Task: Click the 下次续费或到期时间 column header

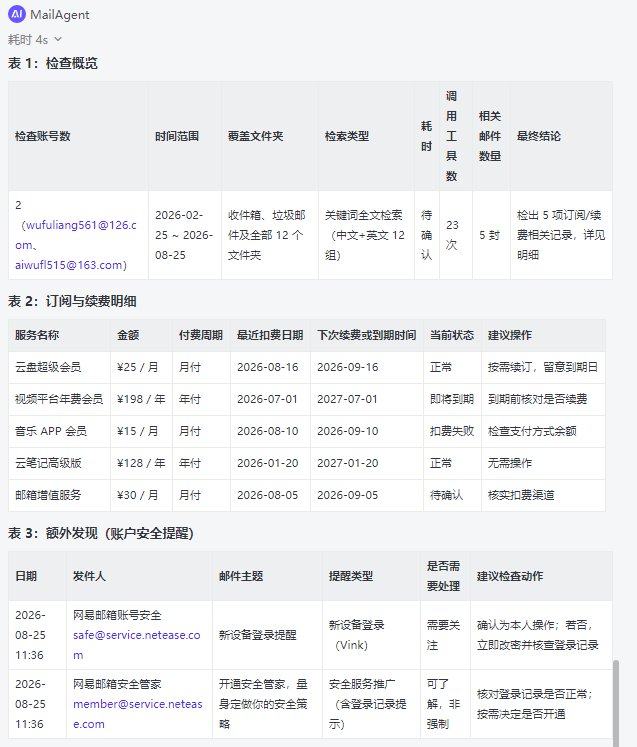Action: pos(367,335)
